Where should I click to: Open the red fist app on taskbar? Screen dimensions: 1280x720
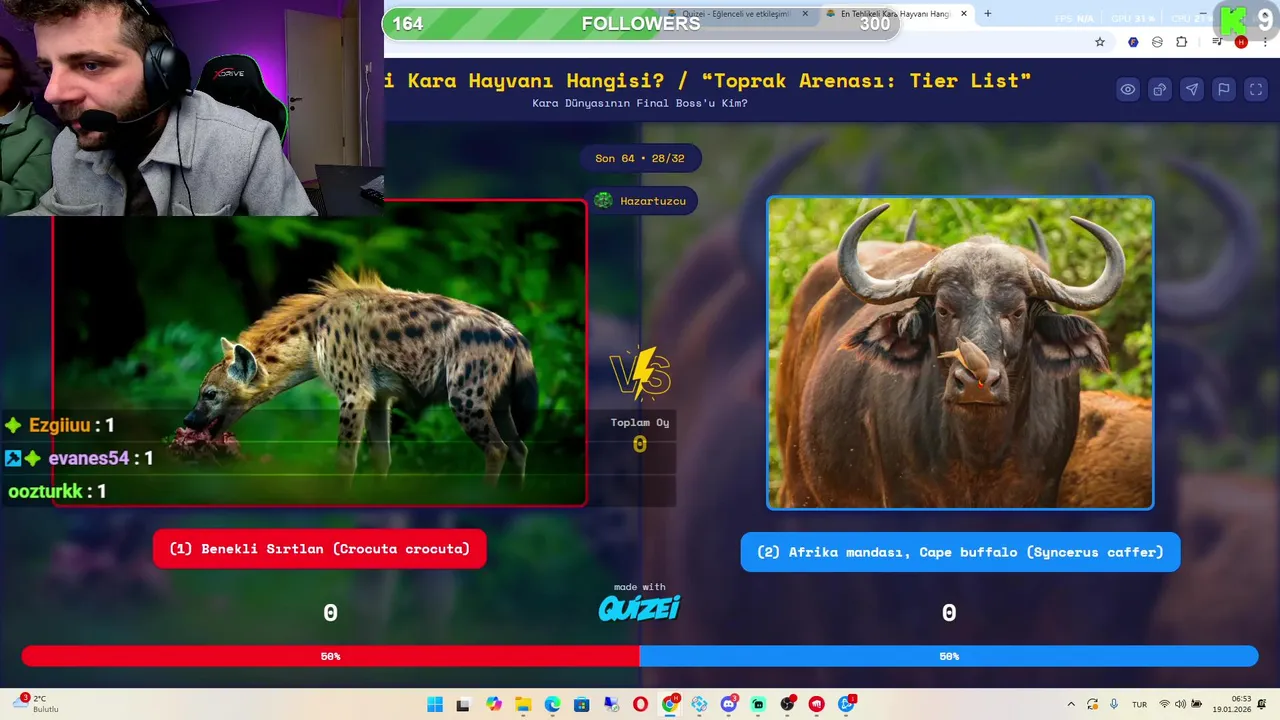tap(817, 705)
